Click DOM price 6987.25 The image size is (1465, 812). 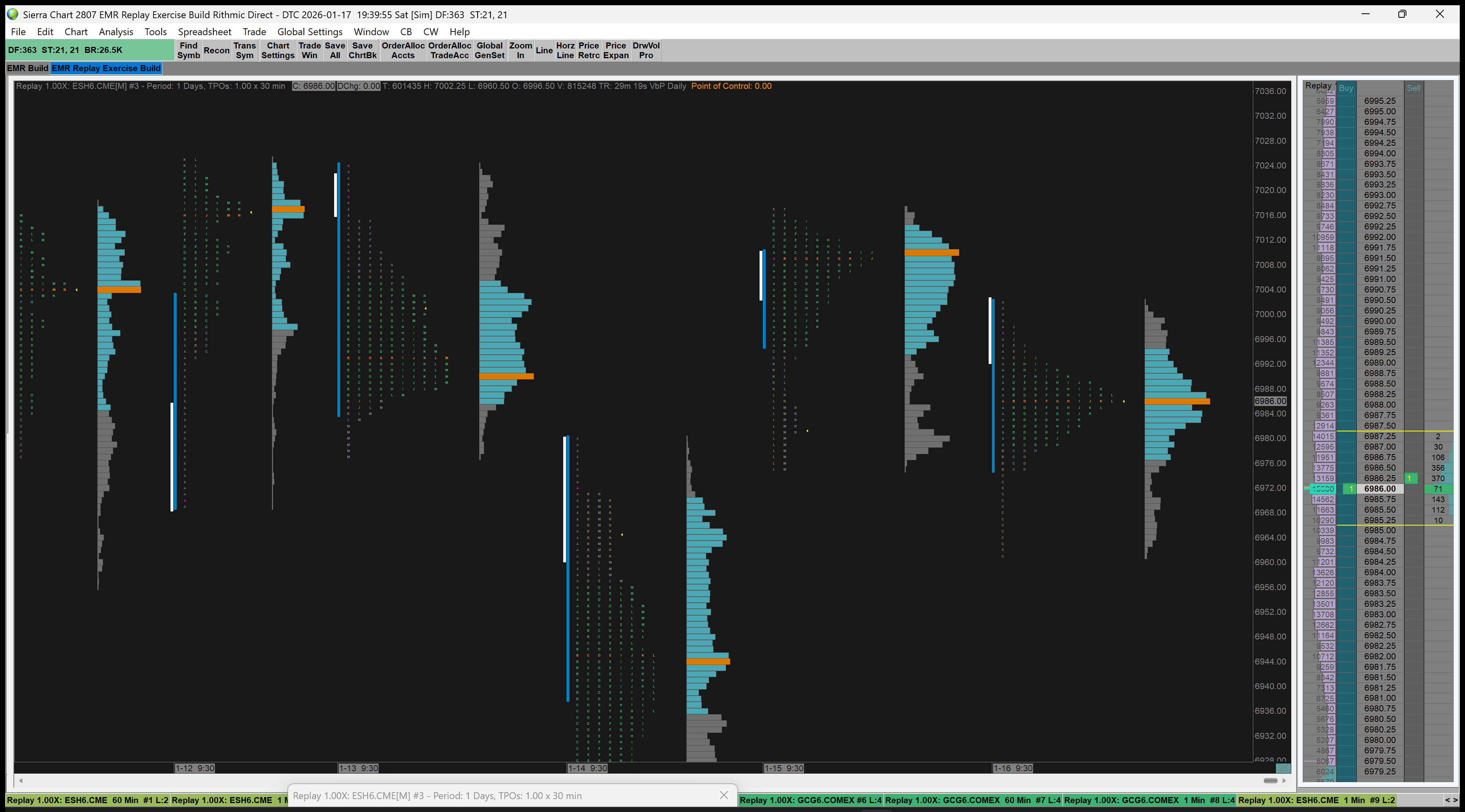pyautogui.click(x=1380, y=436)
